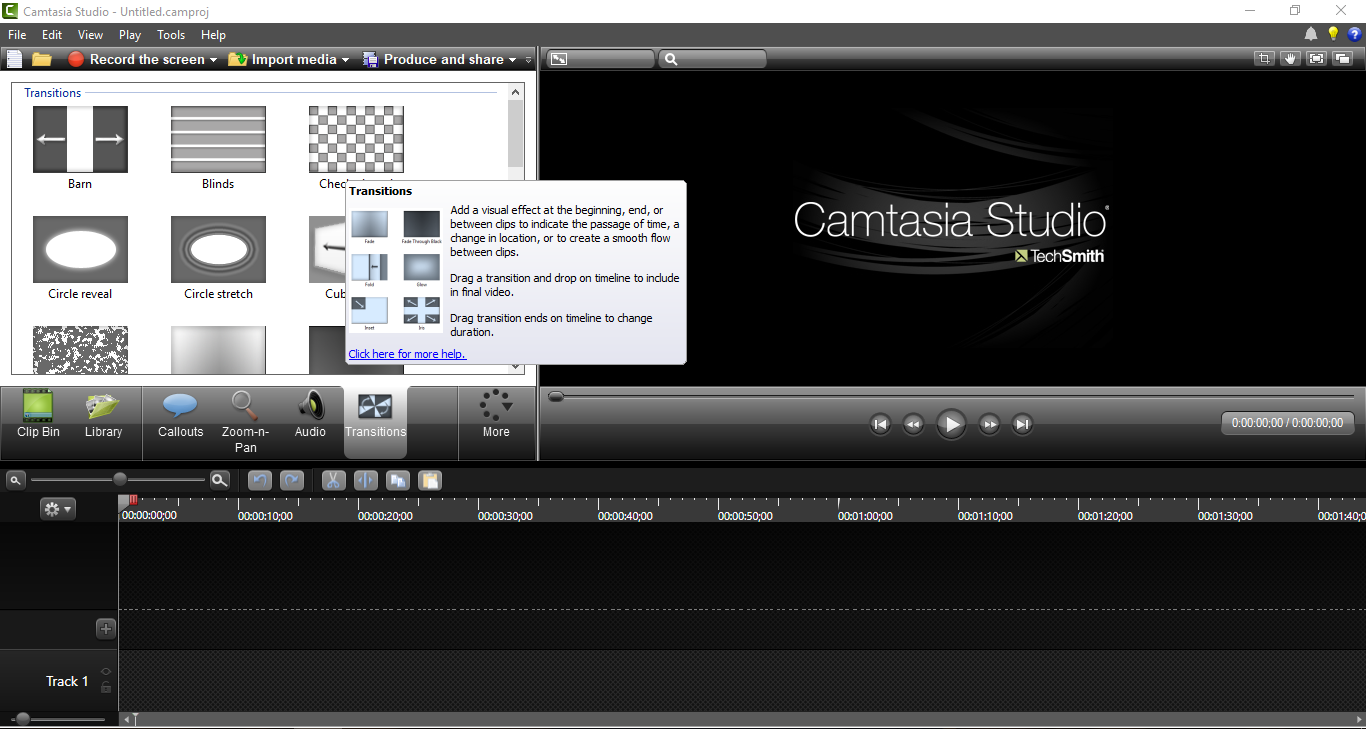1367x729 pixels.
Task: Select the Blinds transition thumbnail
Action: 218,140
